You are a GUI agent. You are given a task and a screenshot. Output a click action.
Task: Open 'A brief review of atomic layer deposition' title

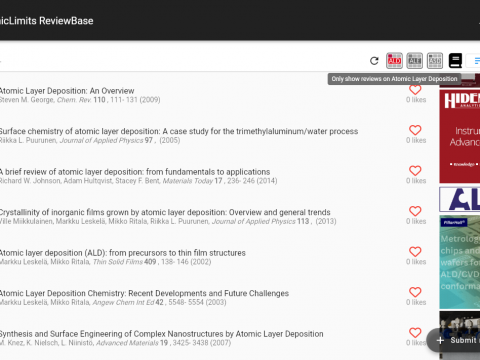pos(135,172)
